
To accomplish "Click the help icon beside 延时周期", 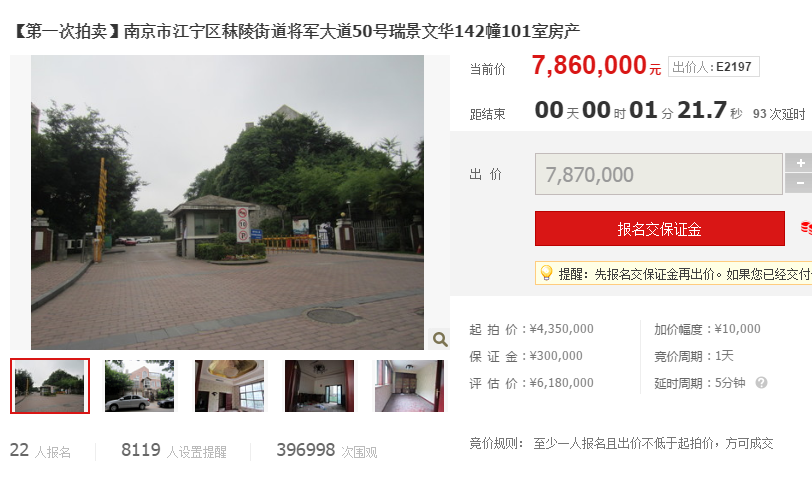I will pos(761,383).
